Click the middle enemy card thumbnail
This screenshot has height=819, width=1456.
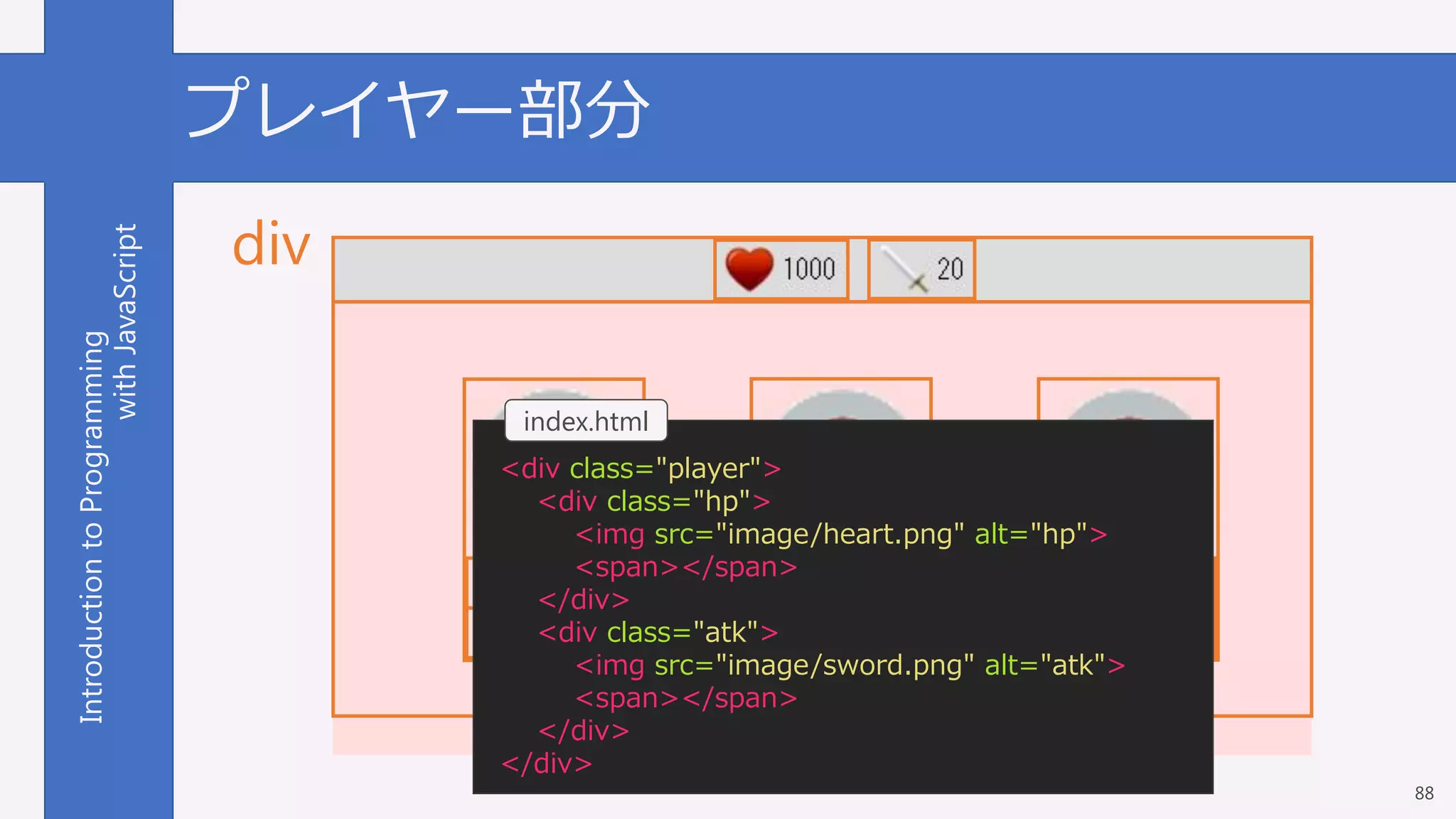click(841, 400)
